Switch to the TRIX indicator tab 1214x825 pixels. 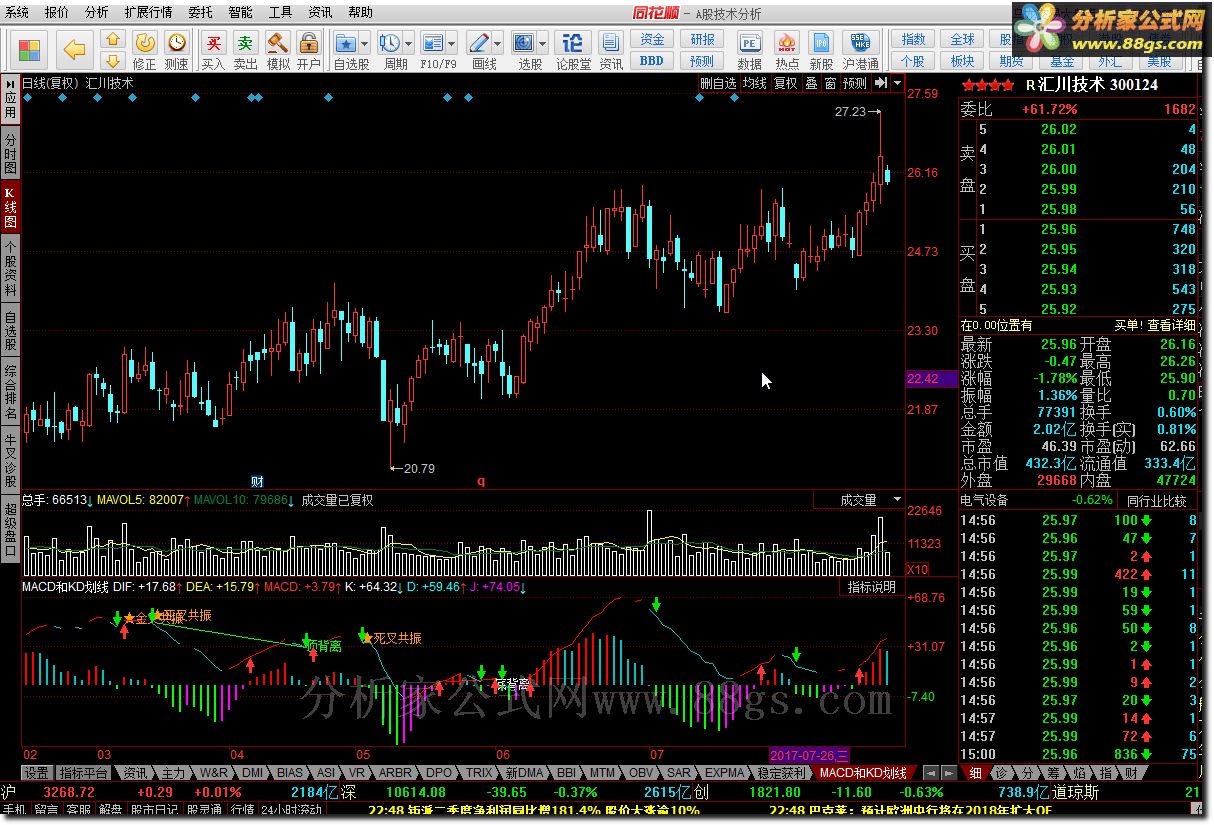click(478, 773)
